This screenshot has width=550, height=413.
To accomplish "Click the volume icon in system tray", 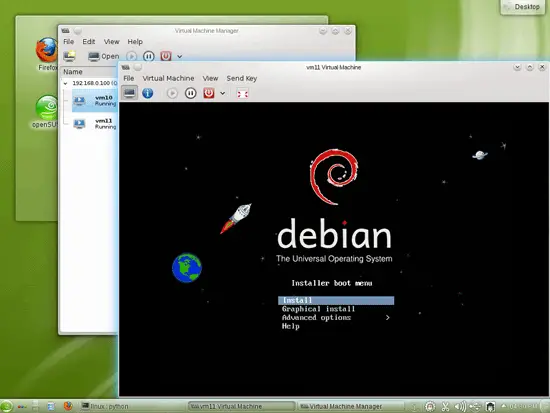I will pos(460,406).
